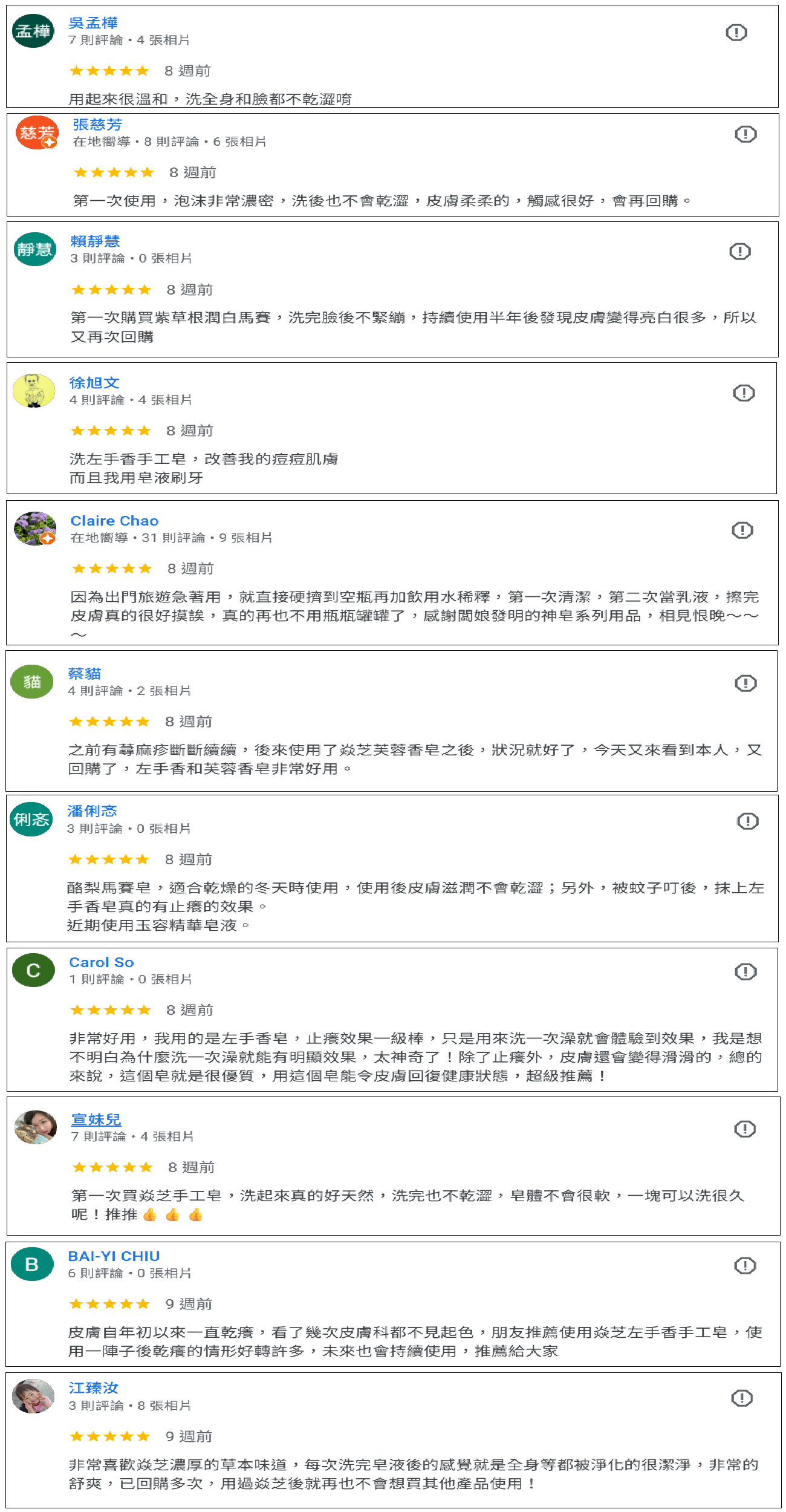Open reviewer profile link 吳孟樺
Image resolution: width=786 pixels, height=1512 pixels.
pos(93,23)
